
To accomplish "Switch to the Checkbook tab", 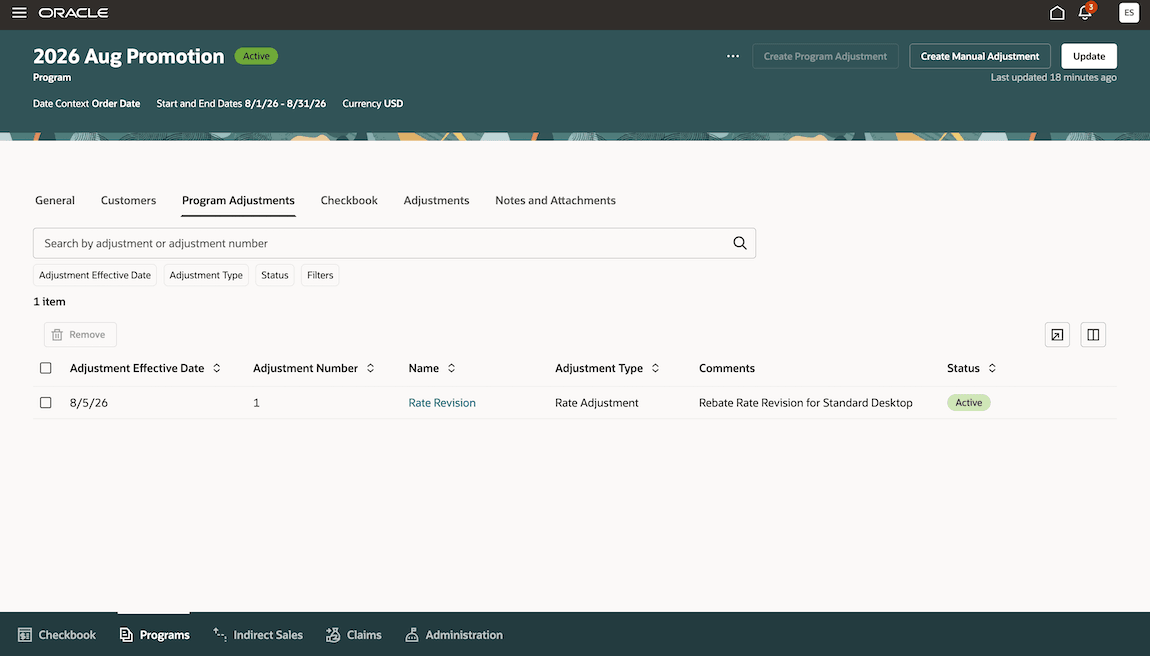I will click(x=349, y=200).
